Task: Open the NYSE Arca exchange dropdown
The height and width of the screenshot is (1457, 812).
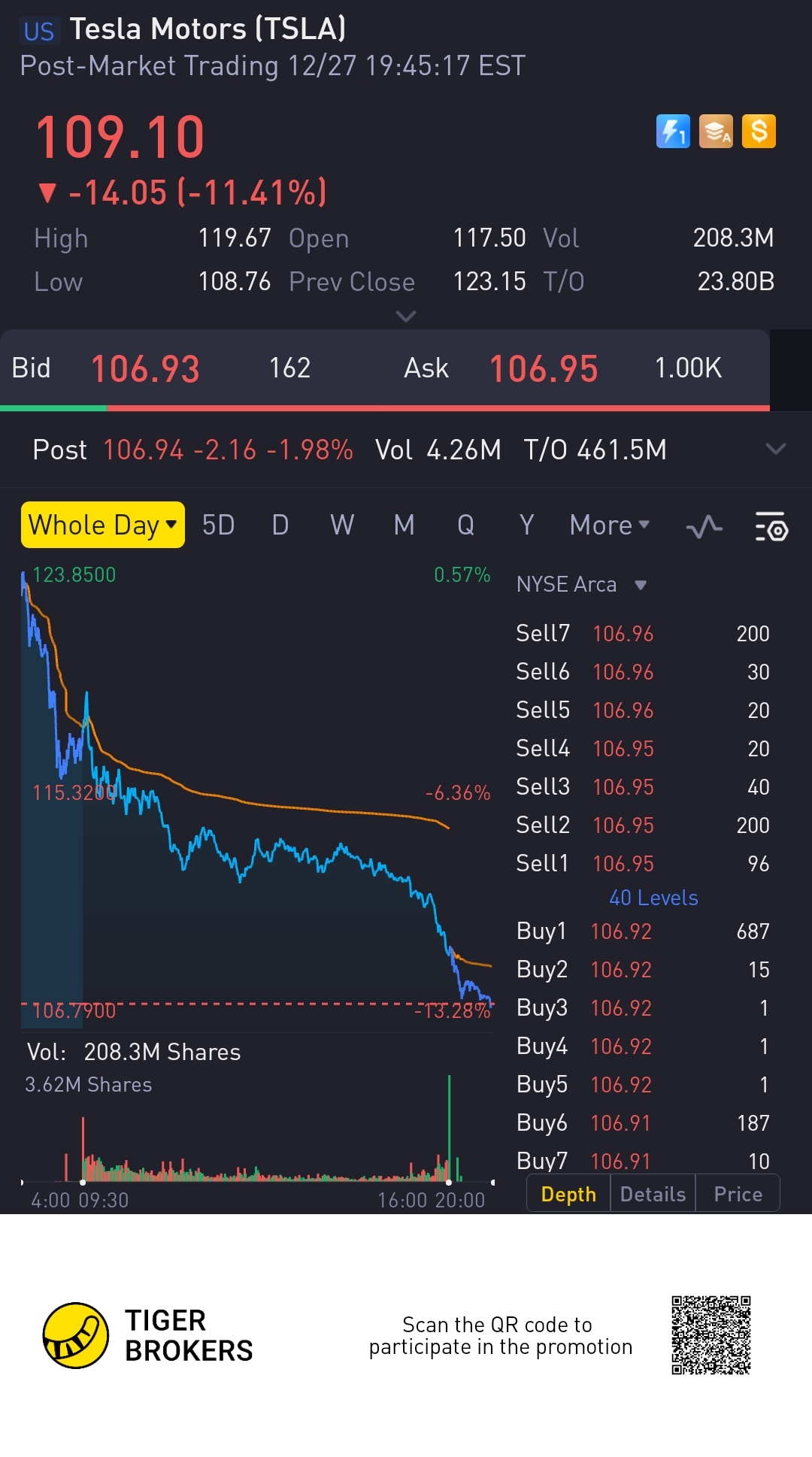Action: click(581, 584)
